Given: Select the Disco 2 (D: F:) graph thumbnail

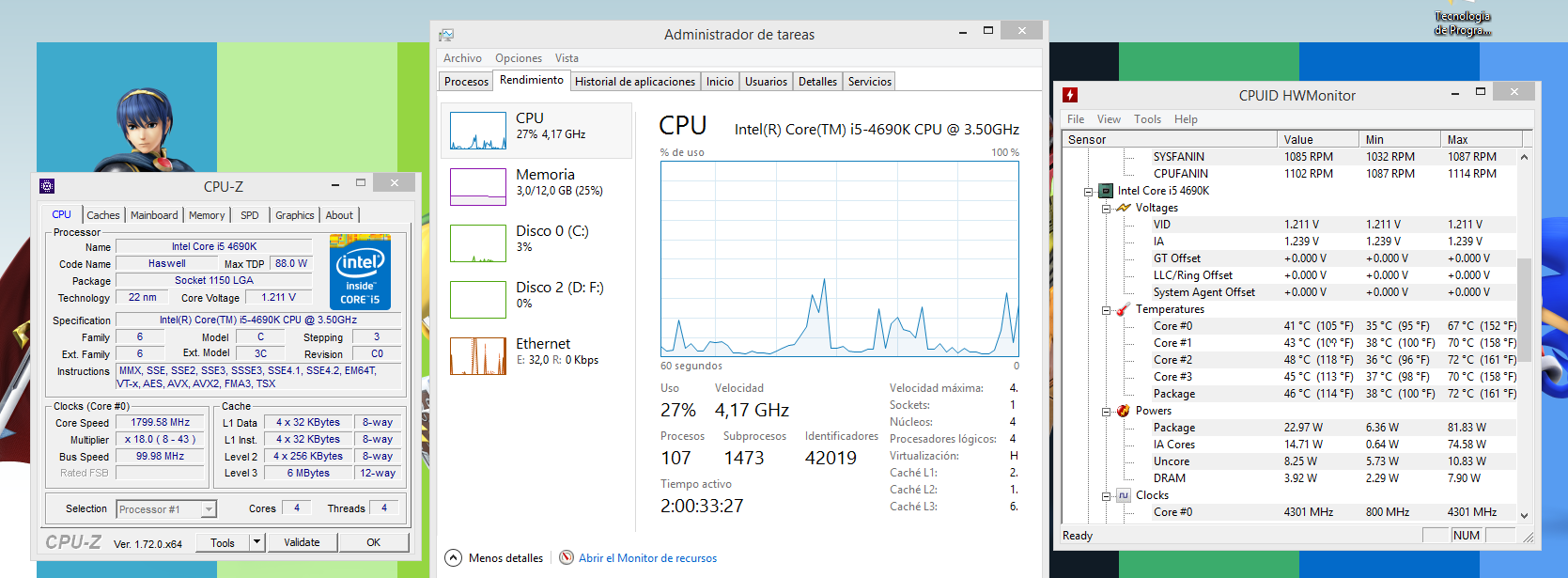Looking at the screenshot, I should pos(478,300).
